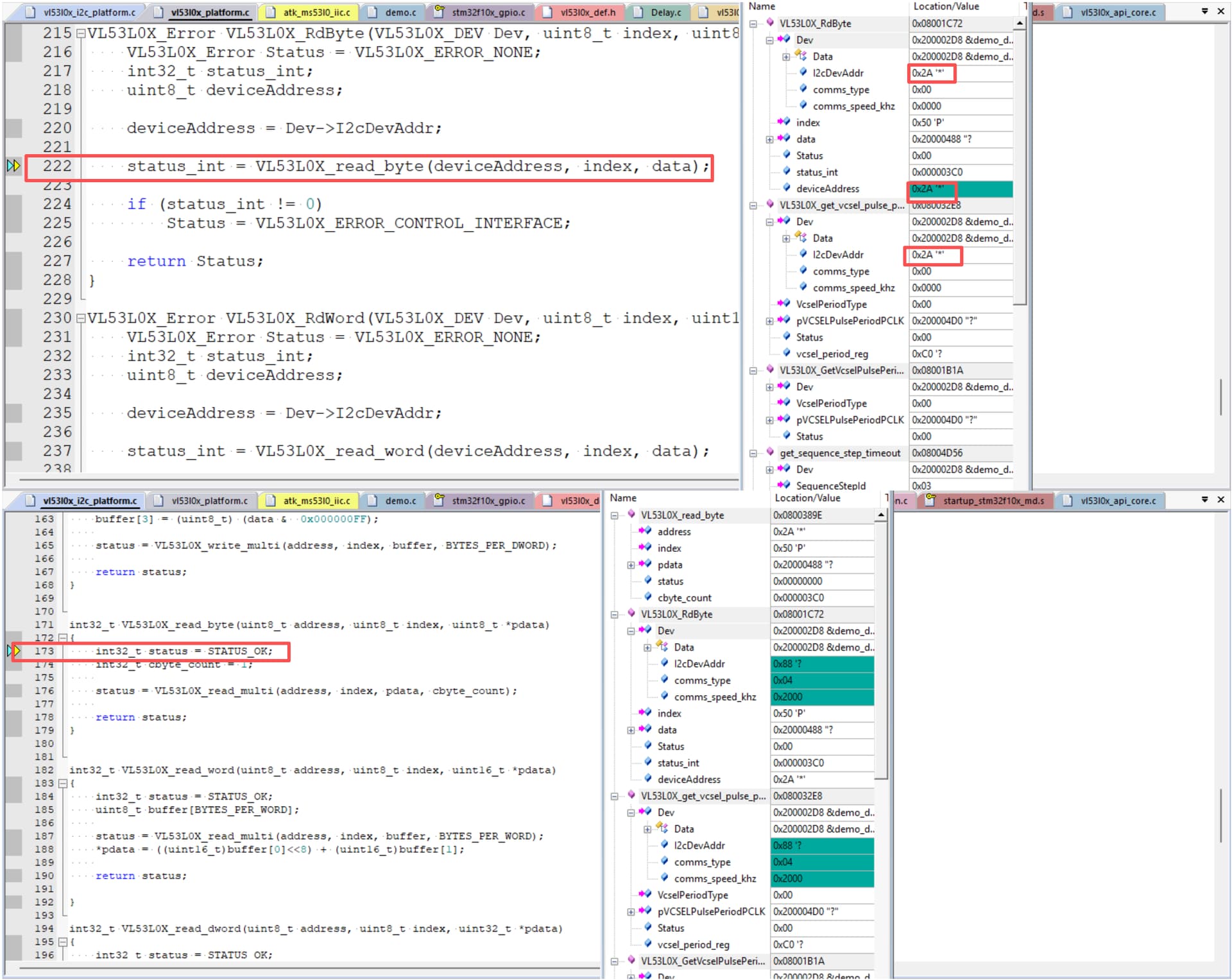Viewport: 1232px width, 980px height.
Task: Open the vl53l0x_def.h tab
Action: pos(587,12)
